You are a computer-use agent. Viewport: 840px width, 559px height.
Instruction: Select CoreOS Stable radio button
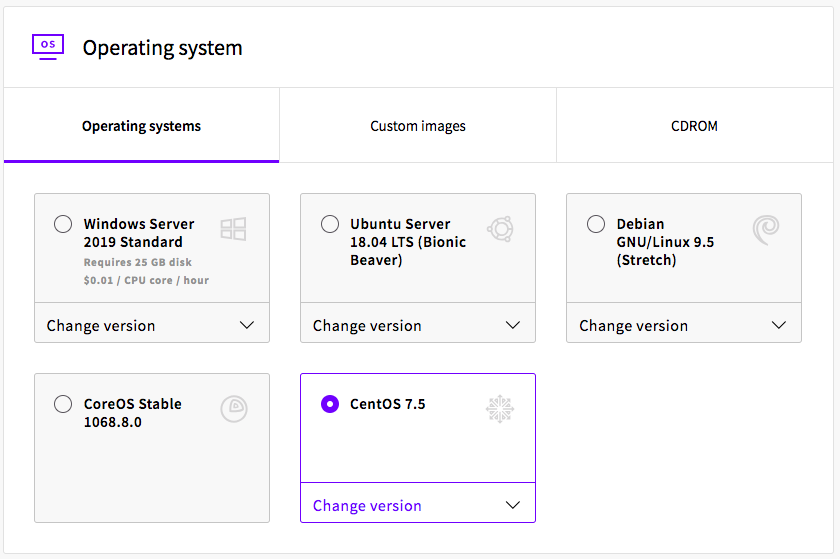pyautogui.click(x=63, y=404)
